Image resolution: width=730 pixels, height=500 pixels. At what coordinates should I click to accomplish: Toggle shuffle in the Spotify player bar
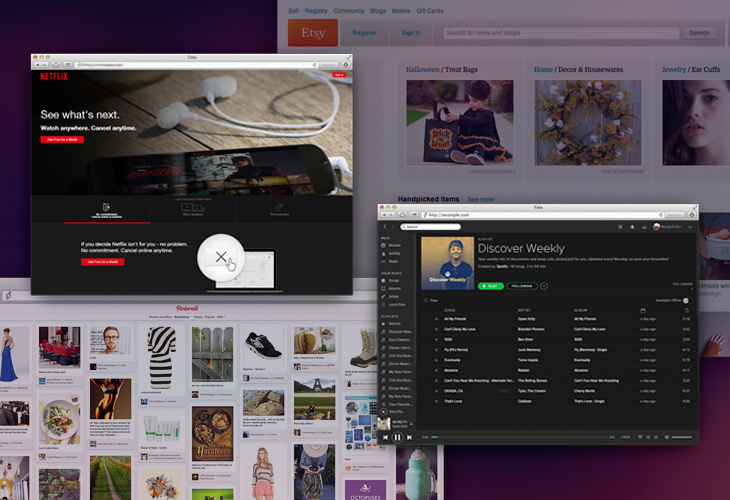tap(648, 437)
